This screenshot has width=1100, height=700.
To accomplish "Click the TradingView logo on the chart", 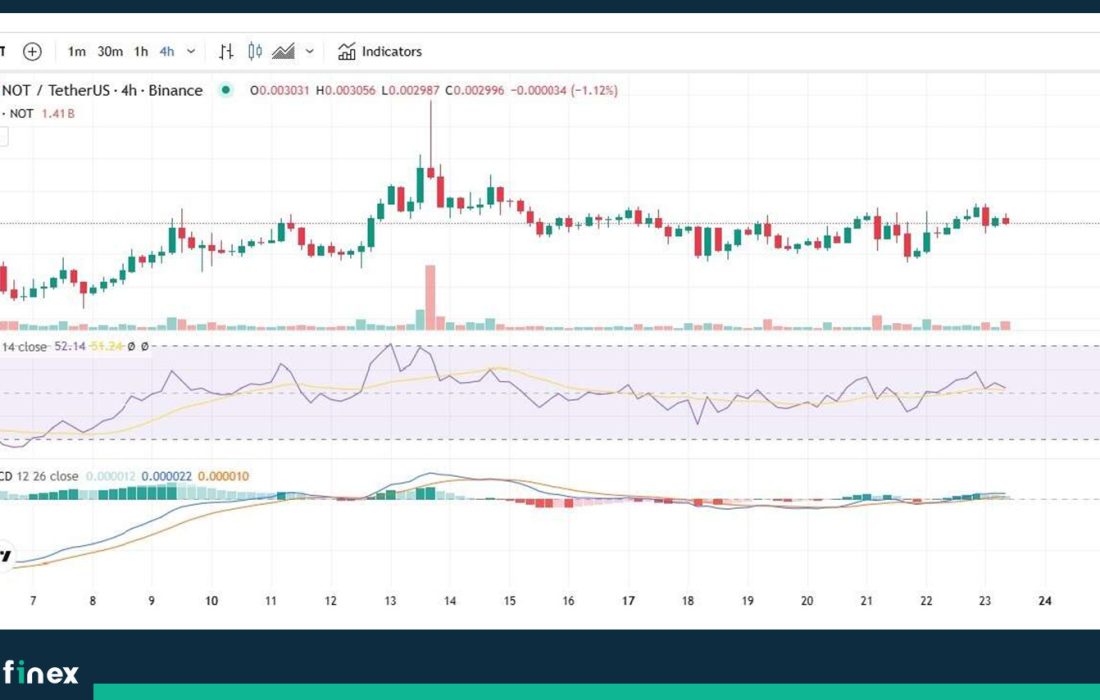I will (x=5, y=553).
